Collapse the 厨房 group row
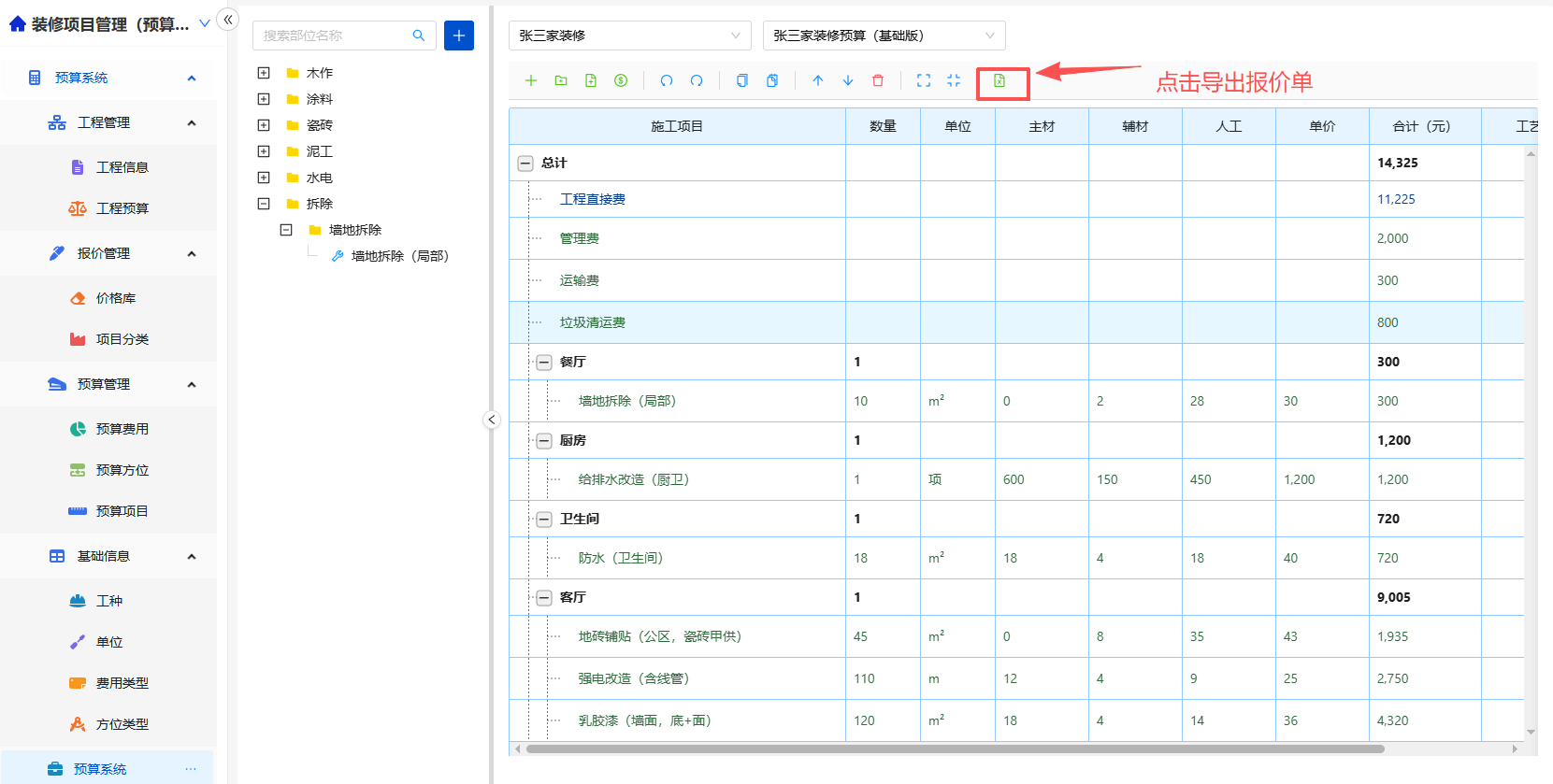 pos(544,440)
